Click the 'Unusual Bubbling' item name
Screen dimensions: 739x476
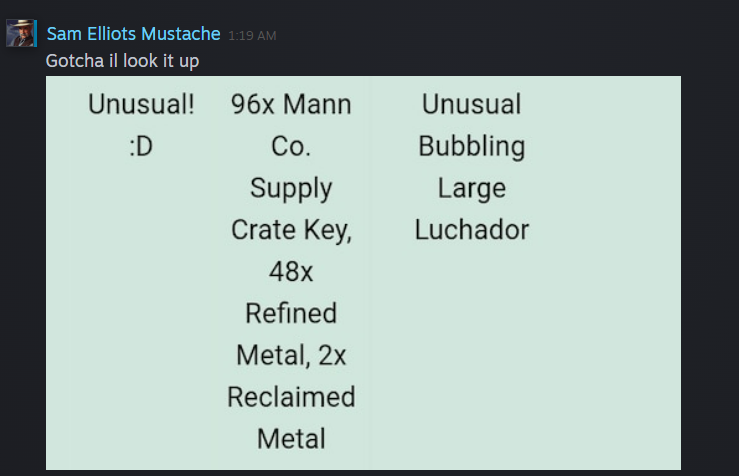[x=472, y=125]
